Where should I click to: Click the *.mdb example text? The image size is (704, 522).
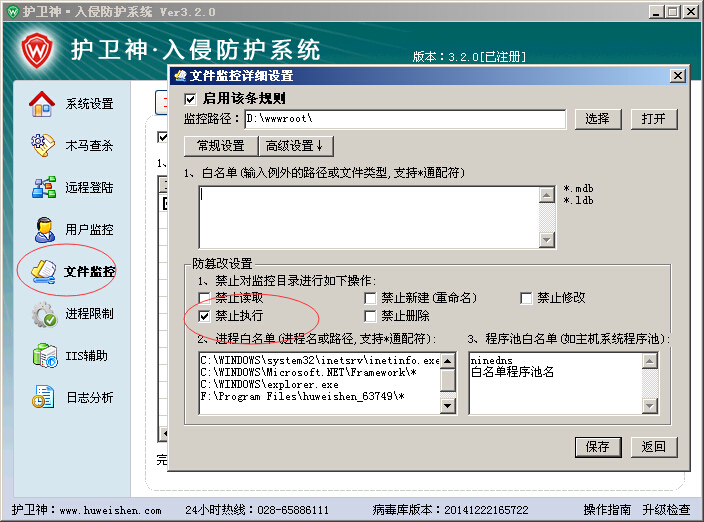[578, 189]
